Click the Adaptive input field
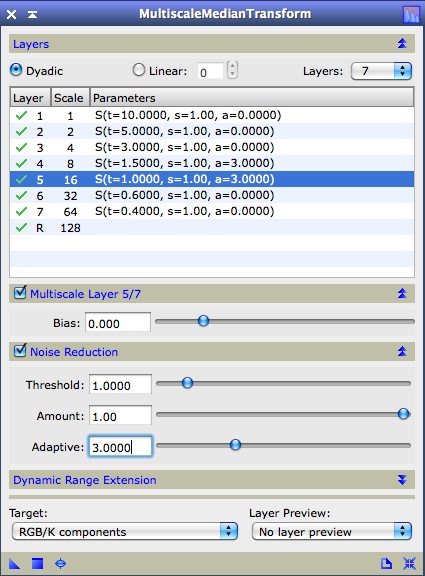The width and height of the screenshot is (425, 576). tap(120, 446)
